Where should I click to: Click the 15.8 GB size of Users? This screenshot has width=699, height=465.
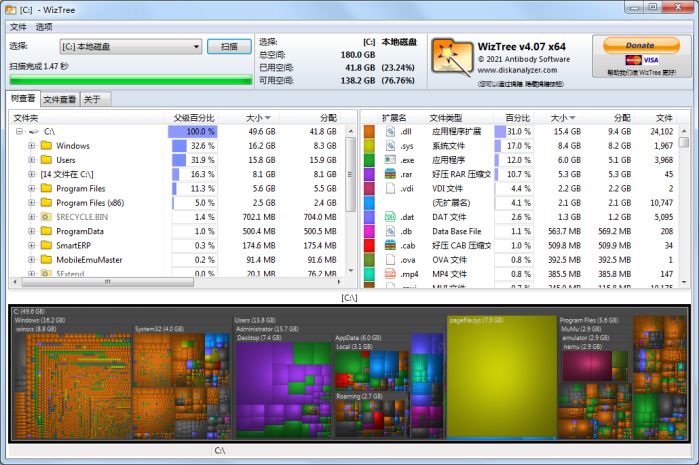click(262, 160)
